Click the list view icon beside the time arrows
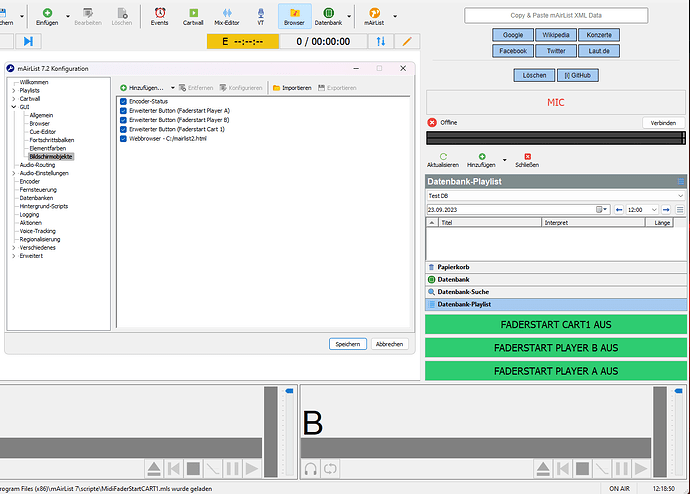Image resolution: width=690 pixels, height=494 pixels. (x=680, y=210)
